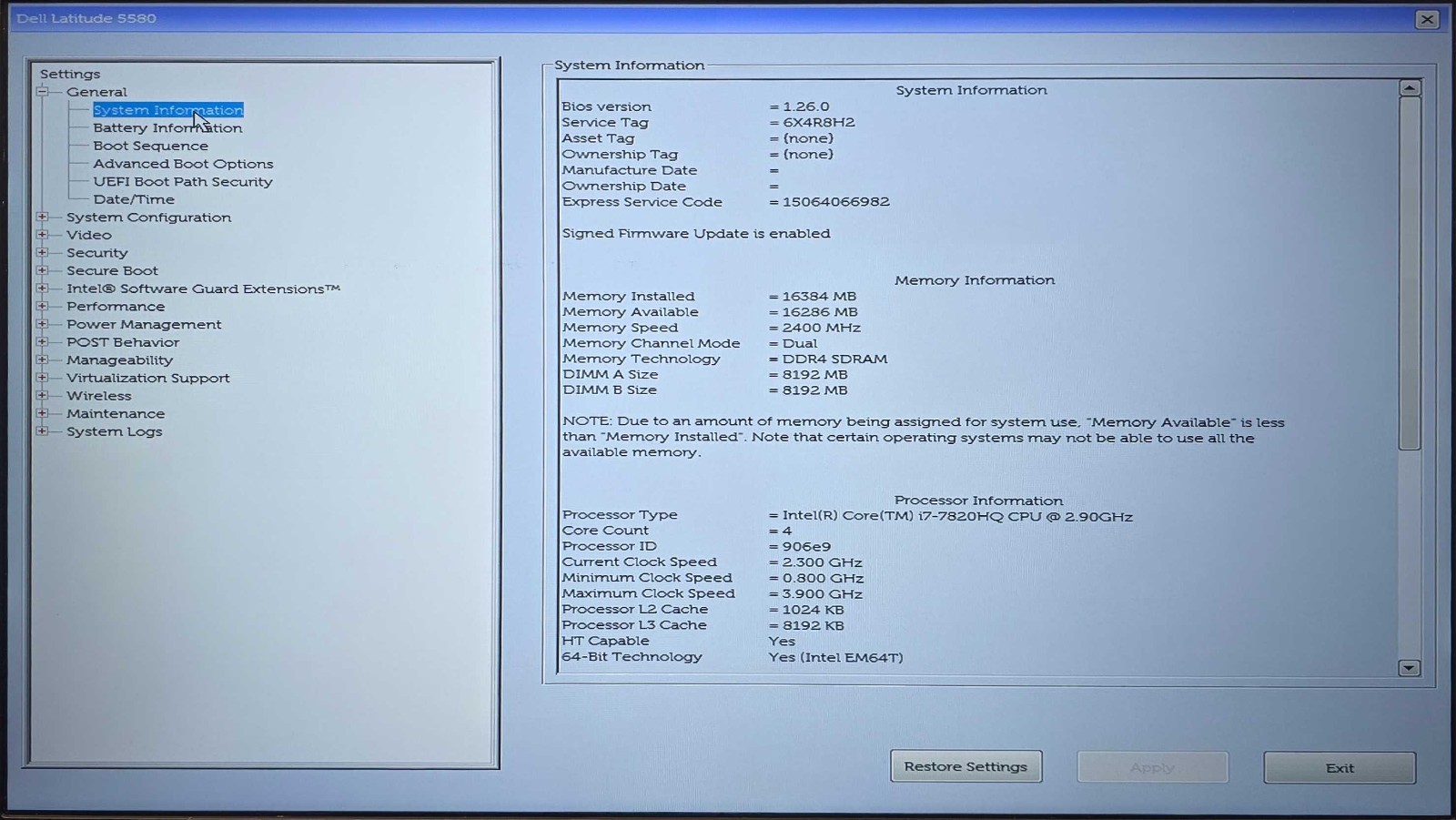Click the Processor L2 Cache 1024 KB value

(x=814, y=610)
